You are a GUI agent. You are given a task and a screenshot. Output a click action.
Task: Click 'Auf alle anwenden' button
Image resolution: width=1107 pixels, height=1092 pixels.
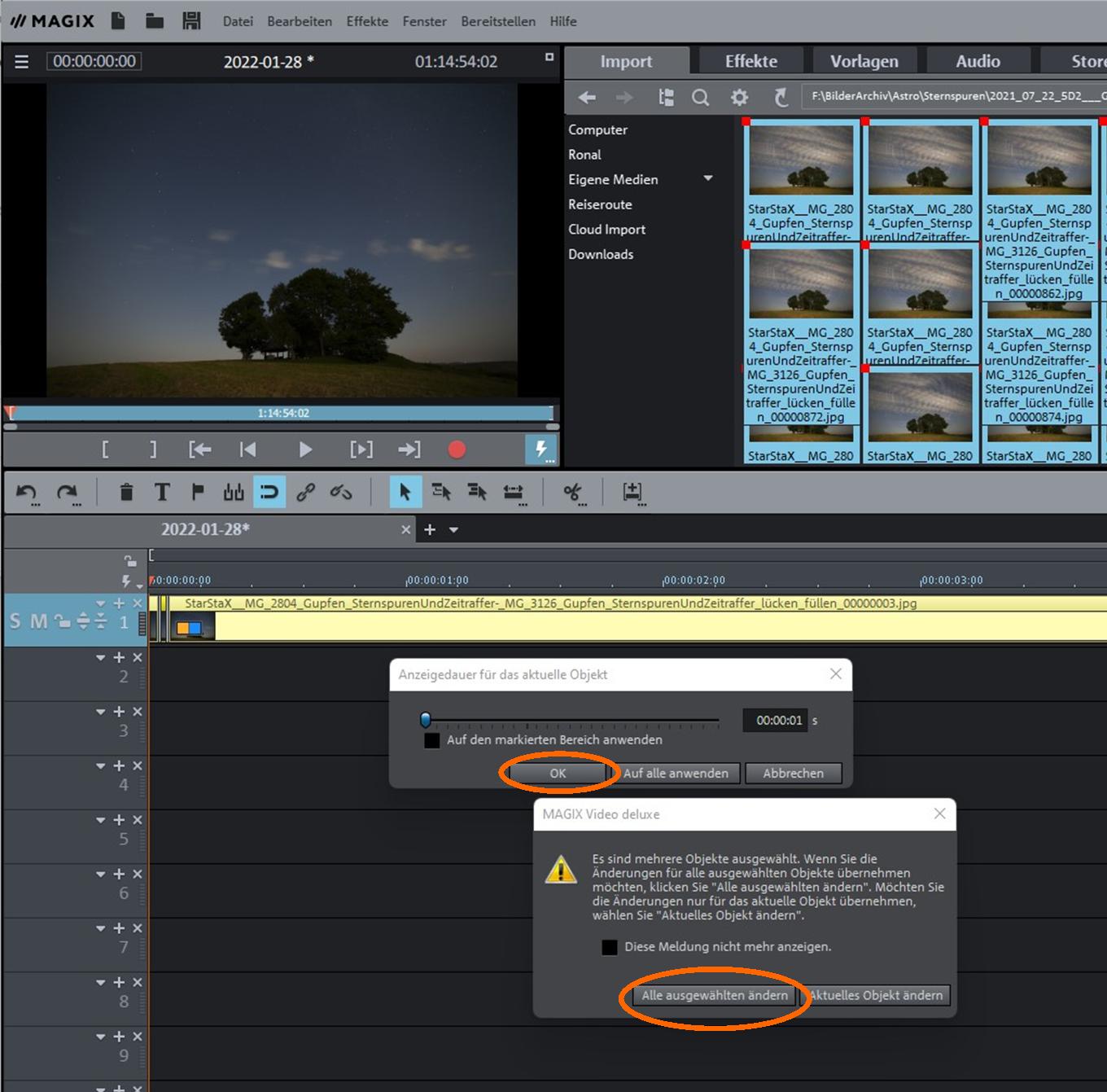pos(676,774)
